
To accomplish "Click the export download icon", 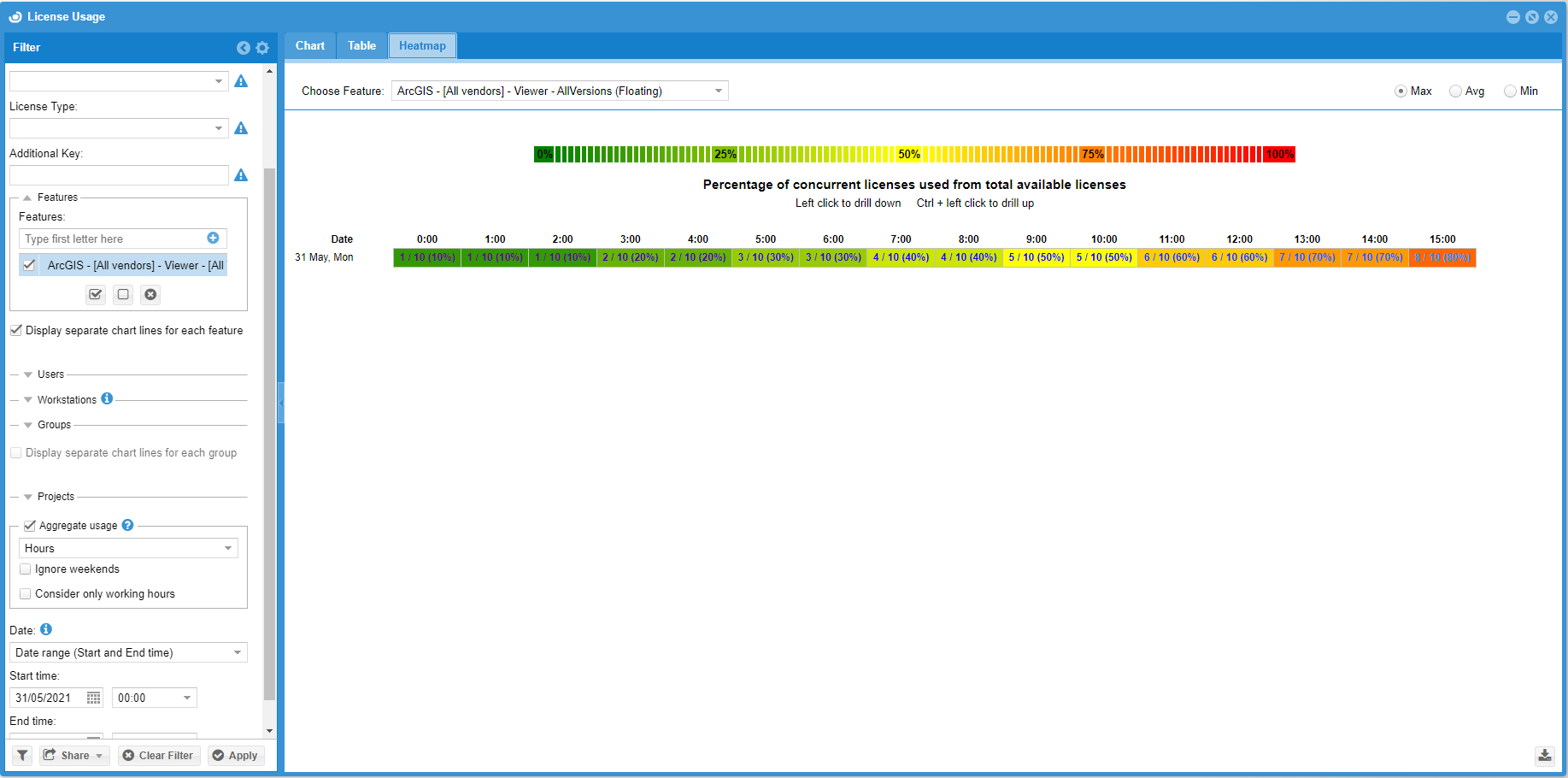I will 1544,756.
